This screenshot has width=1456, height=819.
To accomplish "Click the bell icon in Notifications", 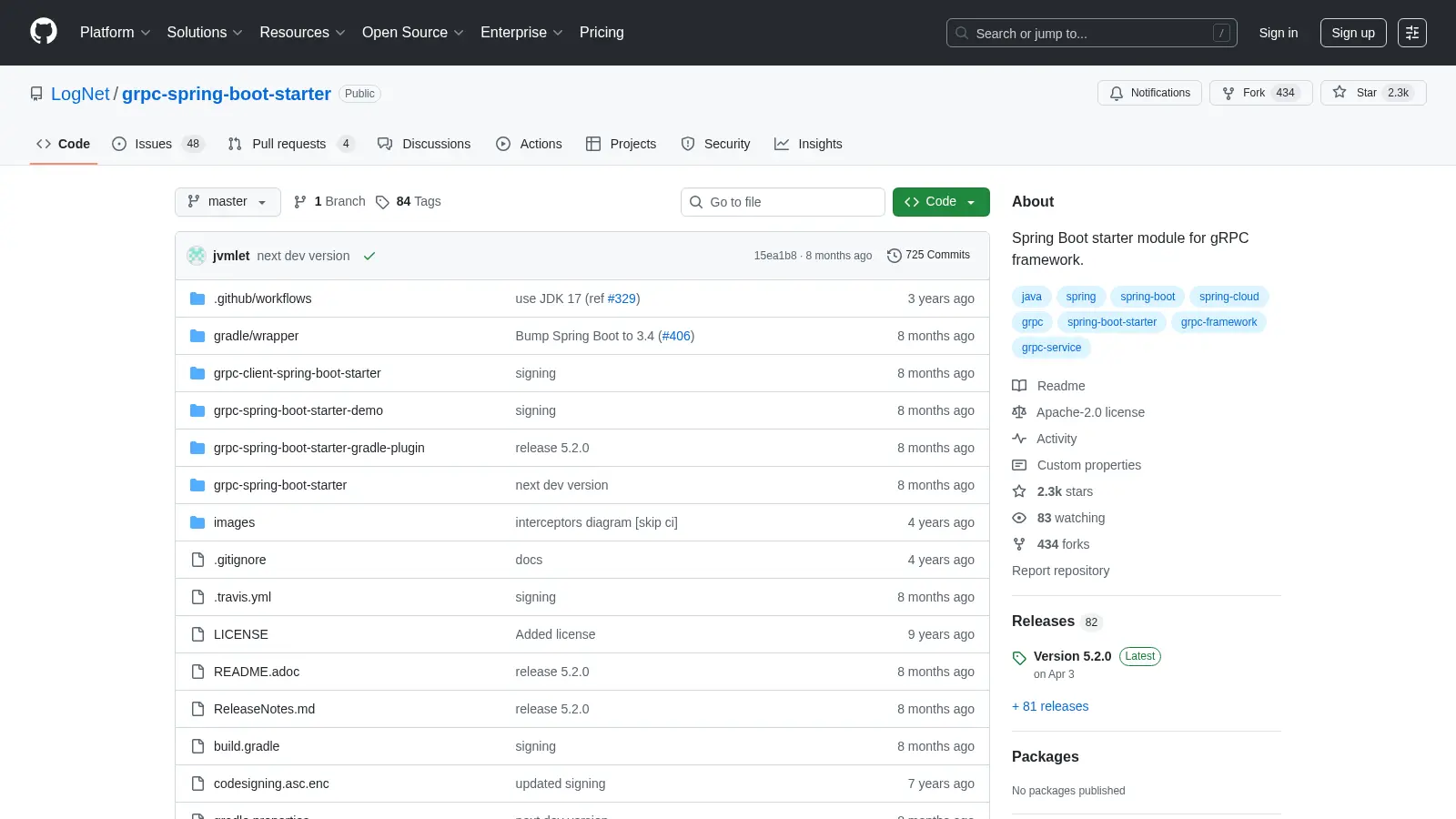I will point(1117,93).
